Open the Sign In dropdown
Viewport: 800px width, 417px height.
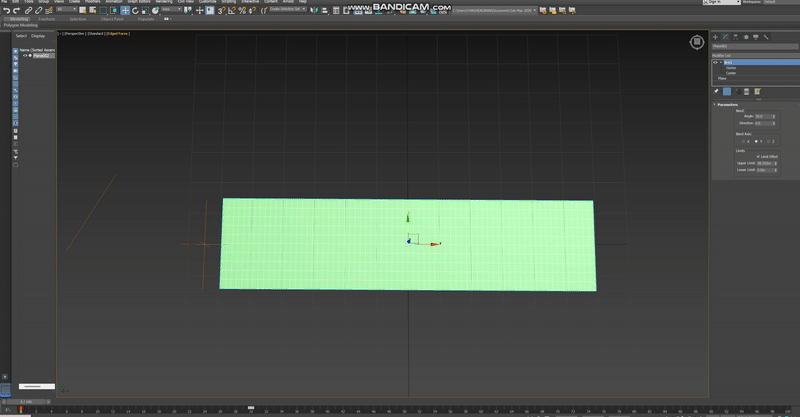[x=721, y=2]
